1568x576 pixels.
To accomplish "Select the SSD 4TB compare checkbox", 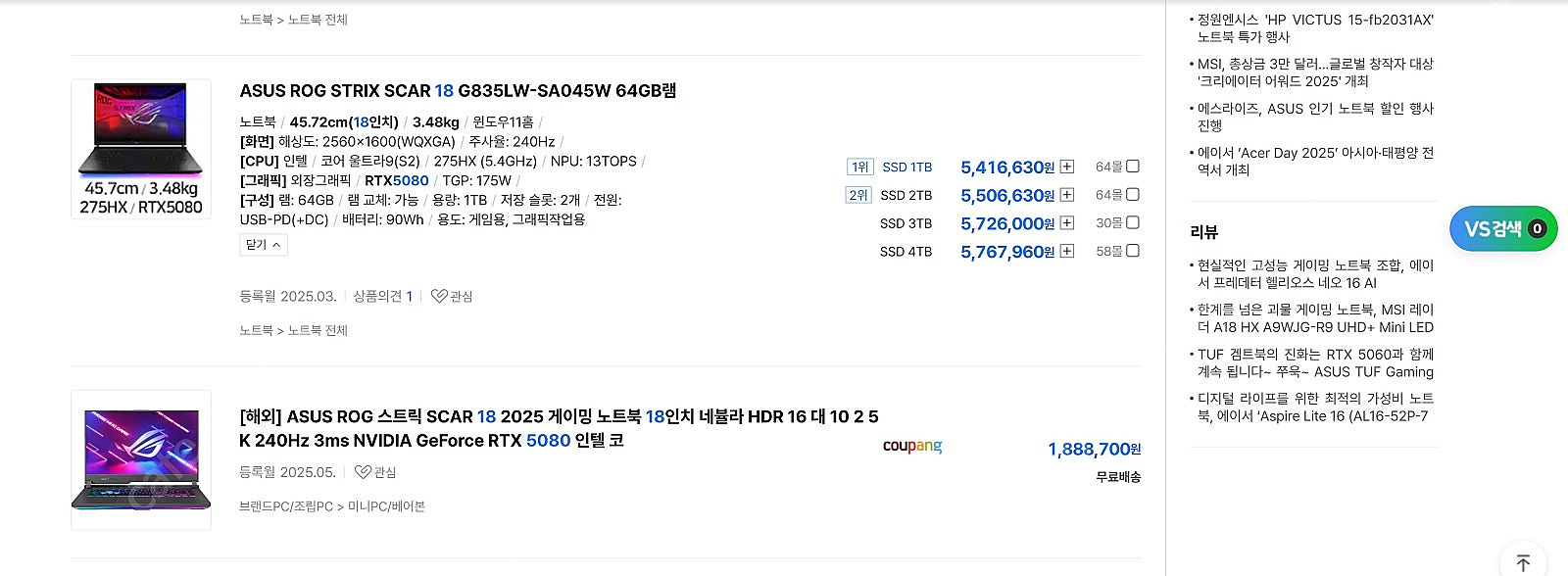I will 1133,251.
